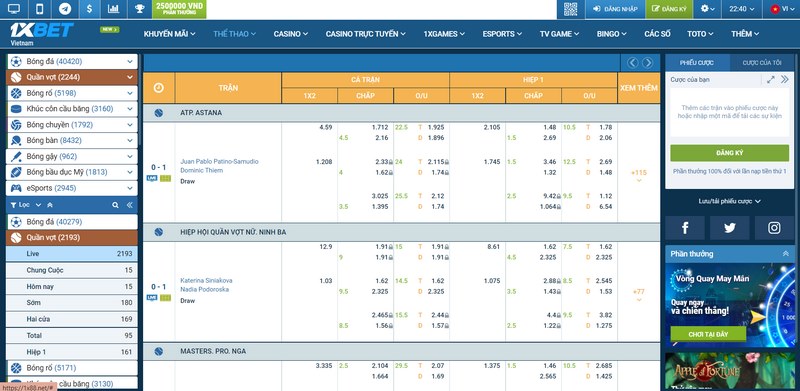The width and height of the screenshot is (800, 391).
Task: Go to next page with right arrow
Action: click(x=647, y=63)
